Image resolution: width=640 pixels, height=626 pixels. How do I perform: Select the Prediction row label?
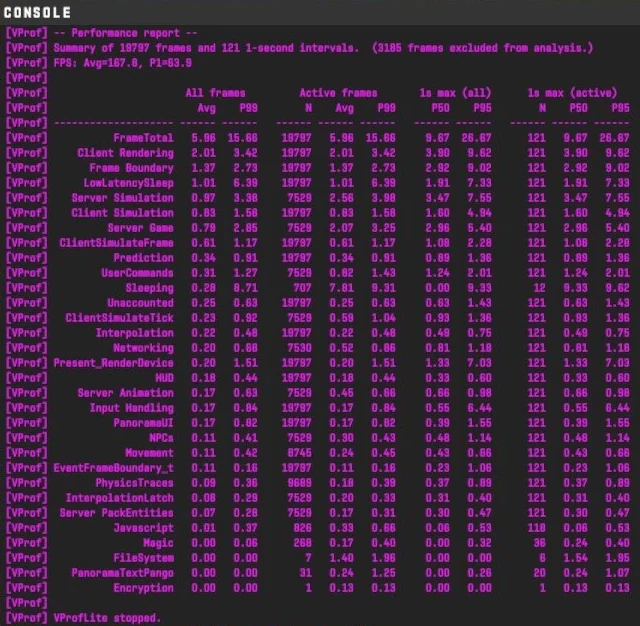pyautogui.click(x=143, y=258)
